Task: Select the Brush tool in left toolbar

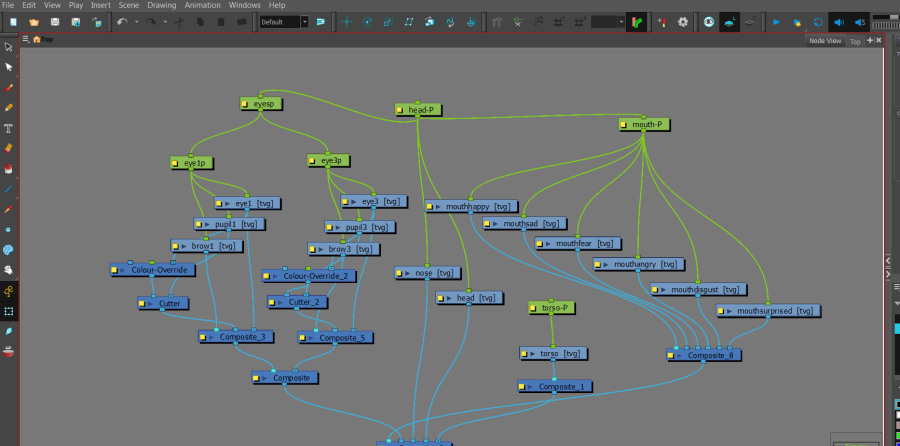Action: 9,88
